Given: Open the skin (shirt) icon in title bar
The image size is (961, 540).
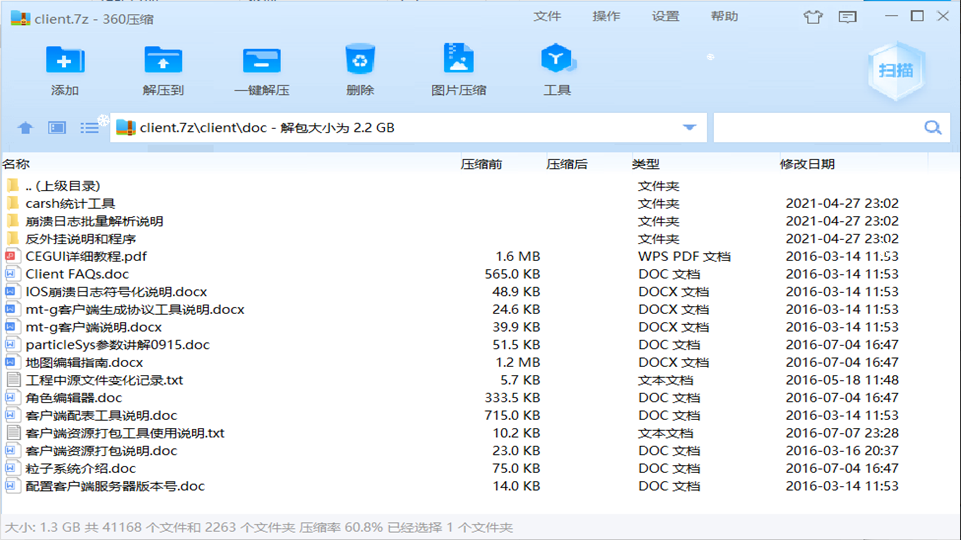Looking at the screenshot, I should [813, 17].
